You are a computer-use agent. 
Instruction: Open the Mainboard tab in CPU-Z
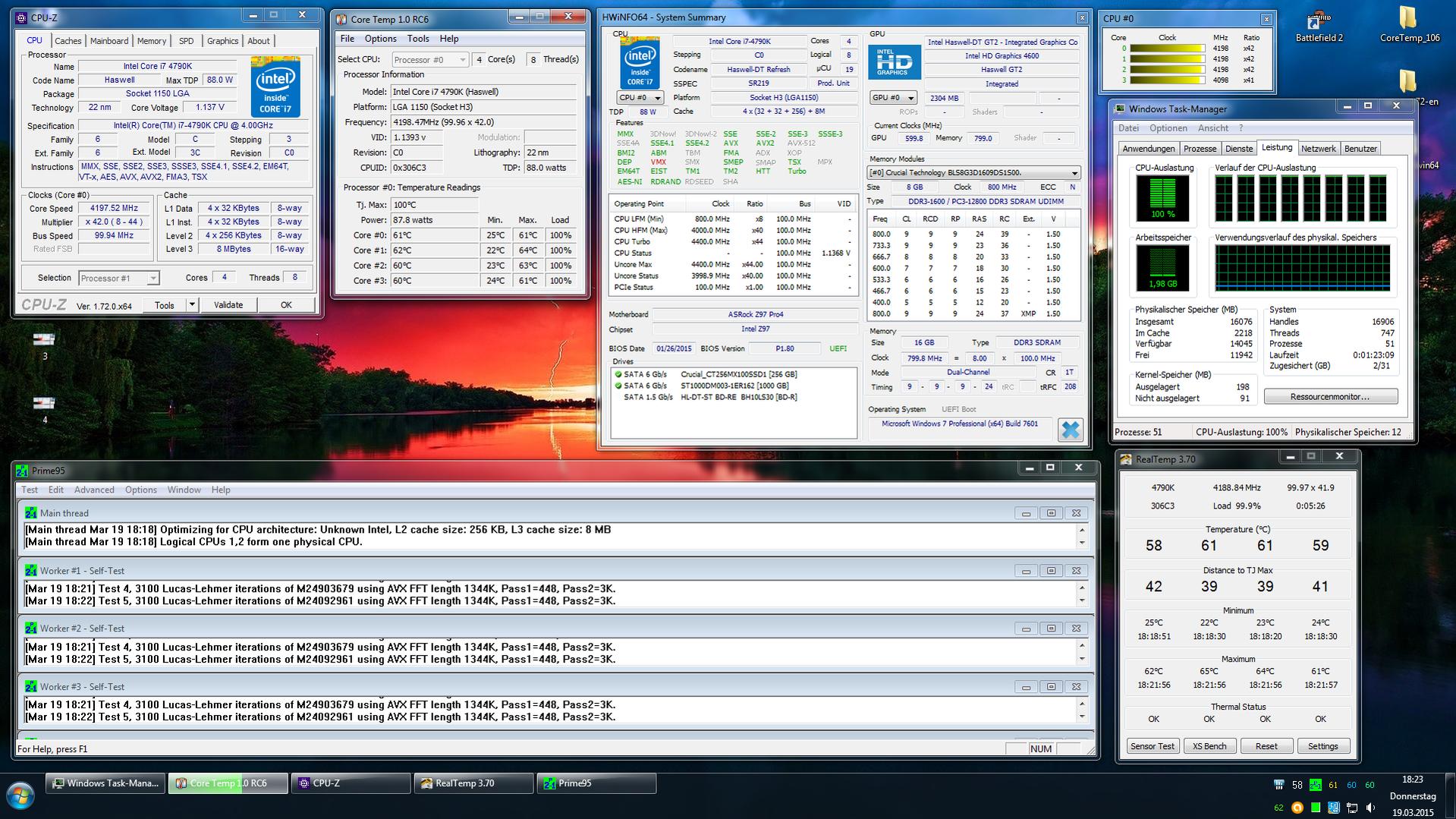[109, 41]
